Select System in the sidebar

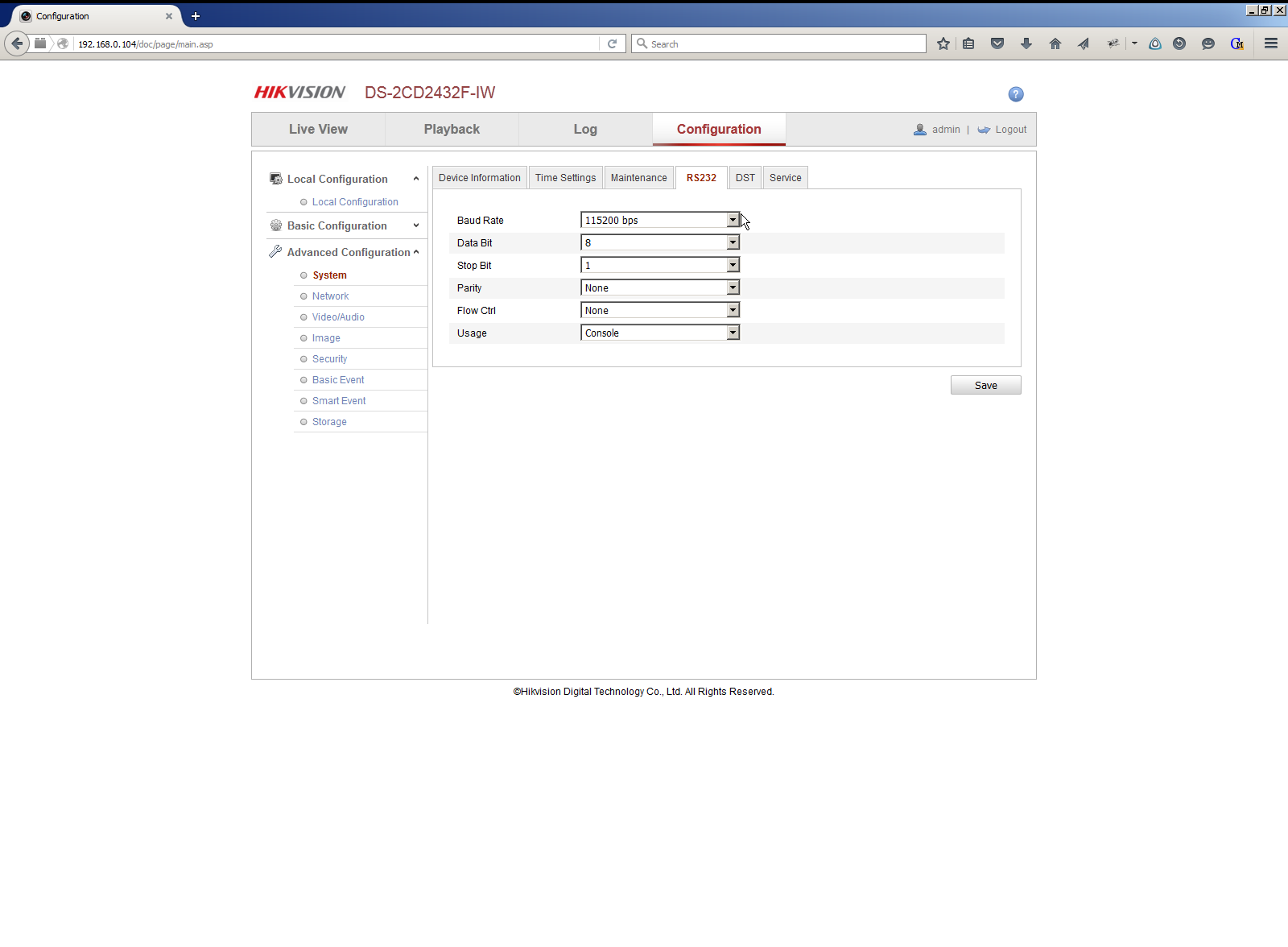pyautogui.click(x=330, y=275)
